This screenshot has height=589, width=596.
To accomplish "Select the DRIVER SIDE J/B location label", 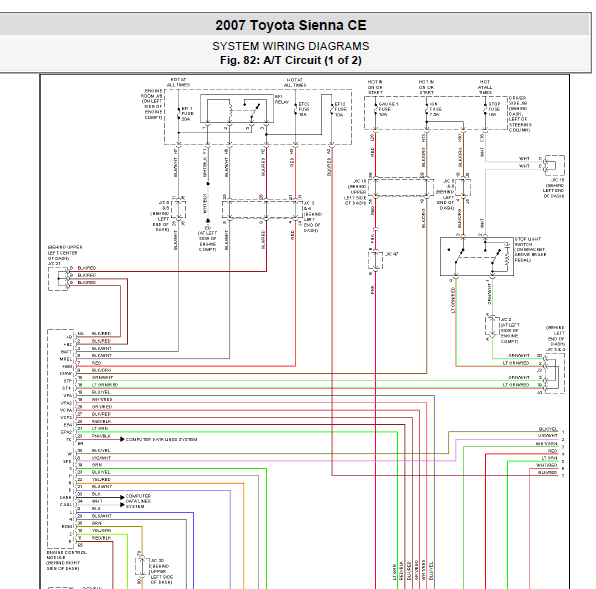I will 520,114.
